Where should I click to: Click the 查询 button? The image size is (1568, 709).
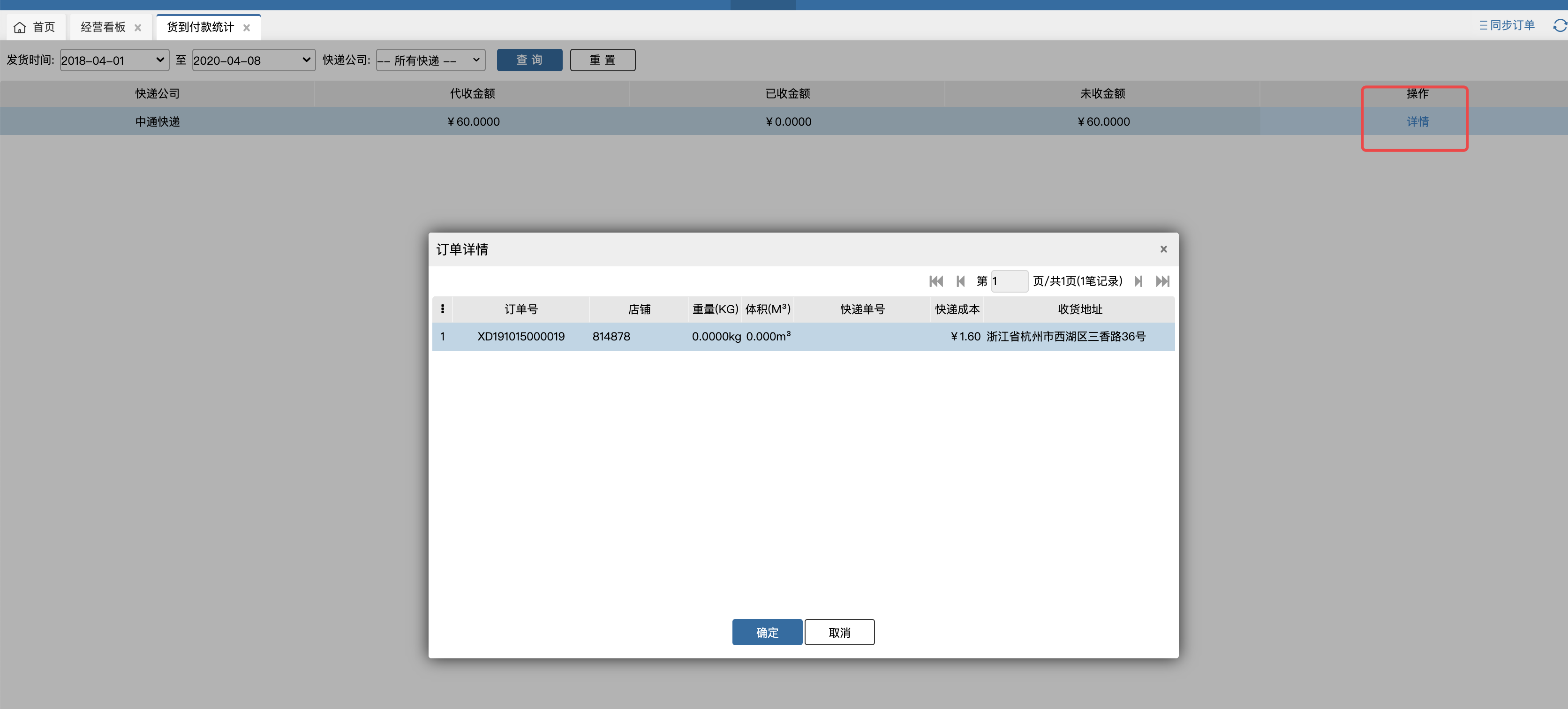point(529,60)
